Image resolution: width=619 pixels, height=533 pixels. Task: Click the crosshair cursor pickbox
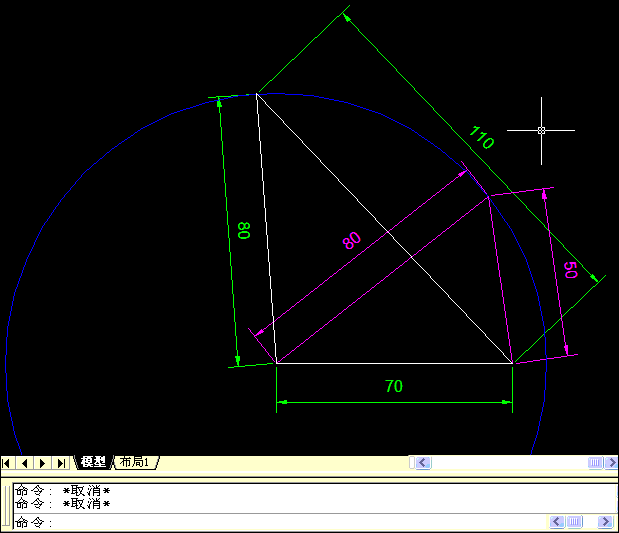[x=541, y=130]
